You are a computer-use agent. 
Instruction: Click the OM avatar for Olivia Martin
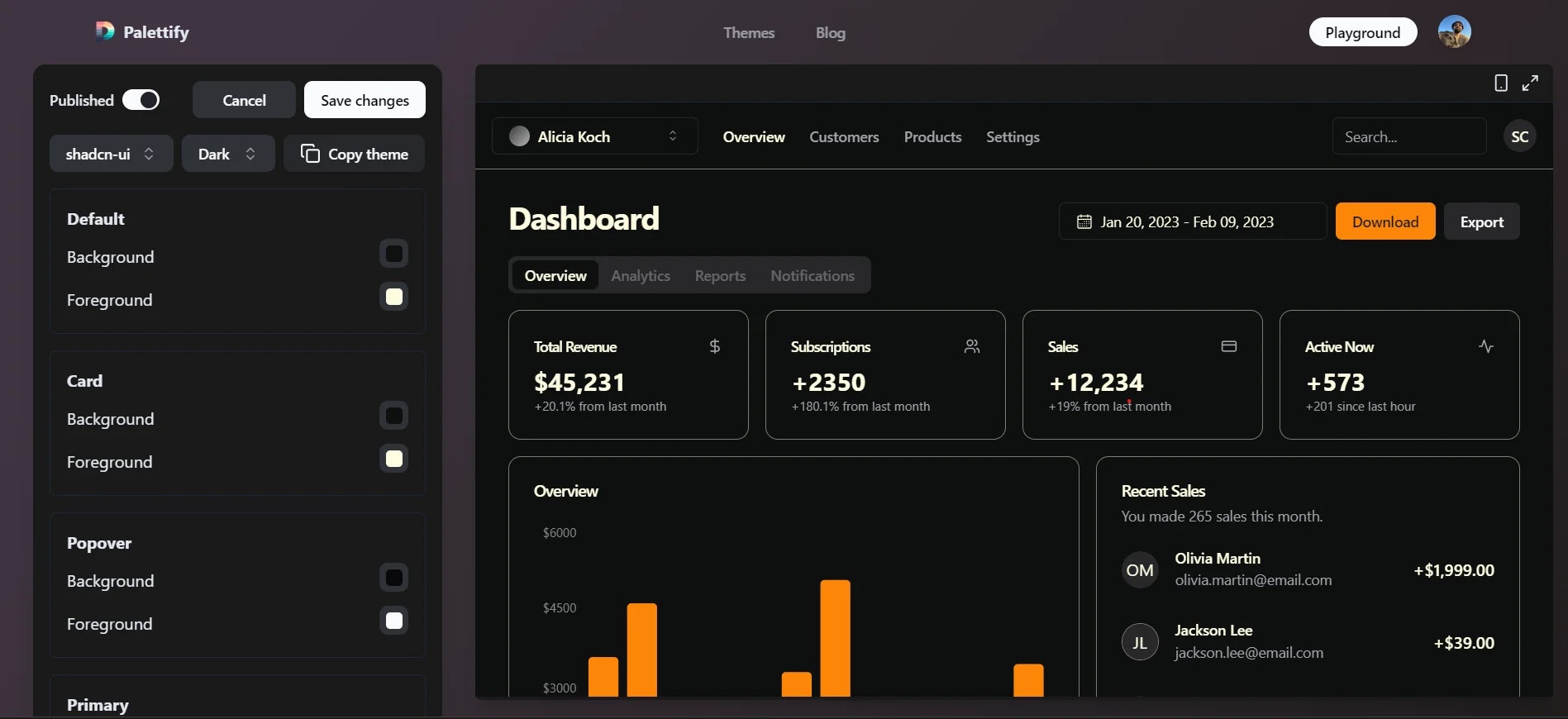1140,570
